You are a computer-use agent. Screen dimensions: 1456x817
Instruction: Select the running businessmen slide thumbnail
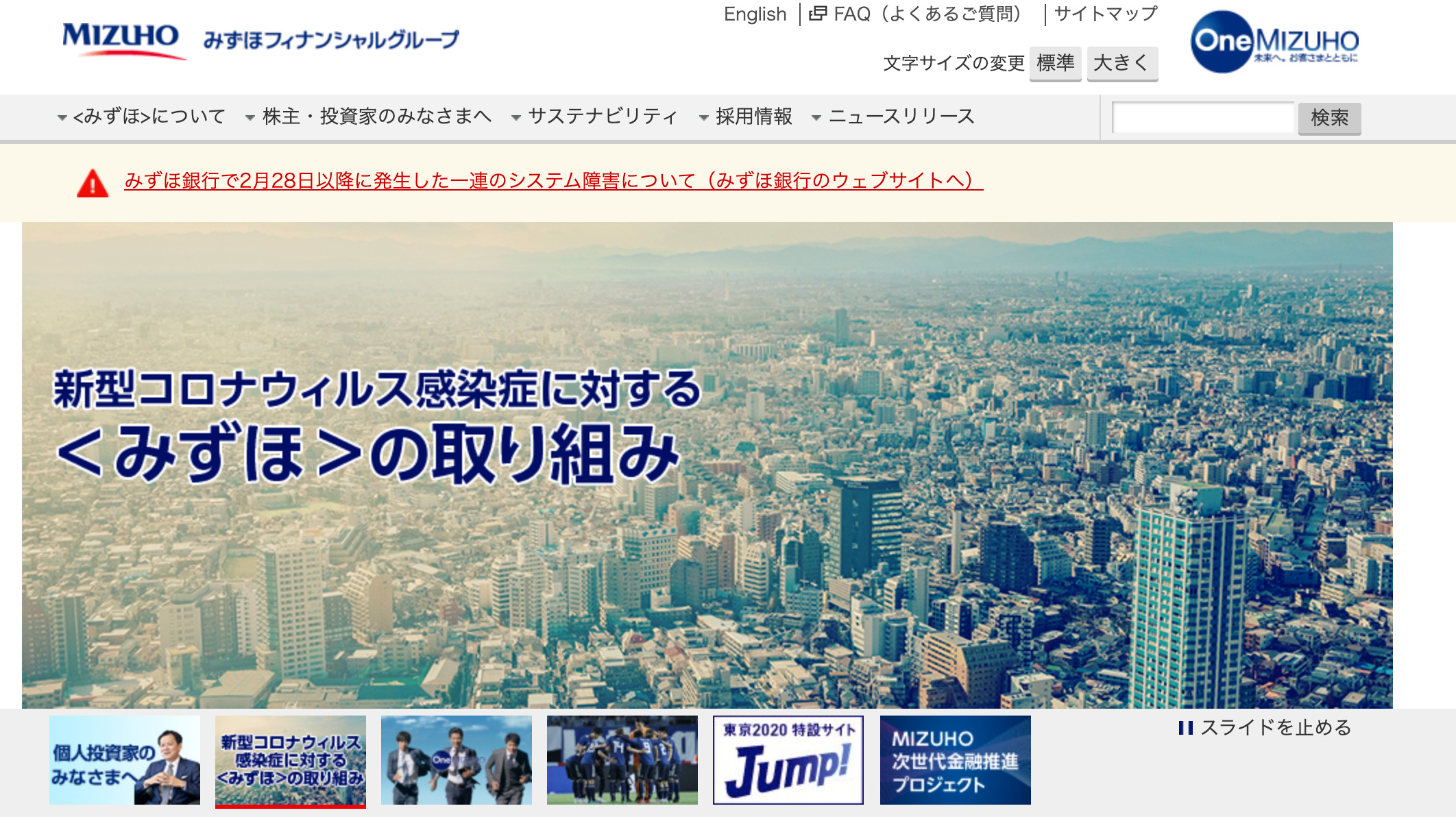click(457, 760)
